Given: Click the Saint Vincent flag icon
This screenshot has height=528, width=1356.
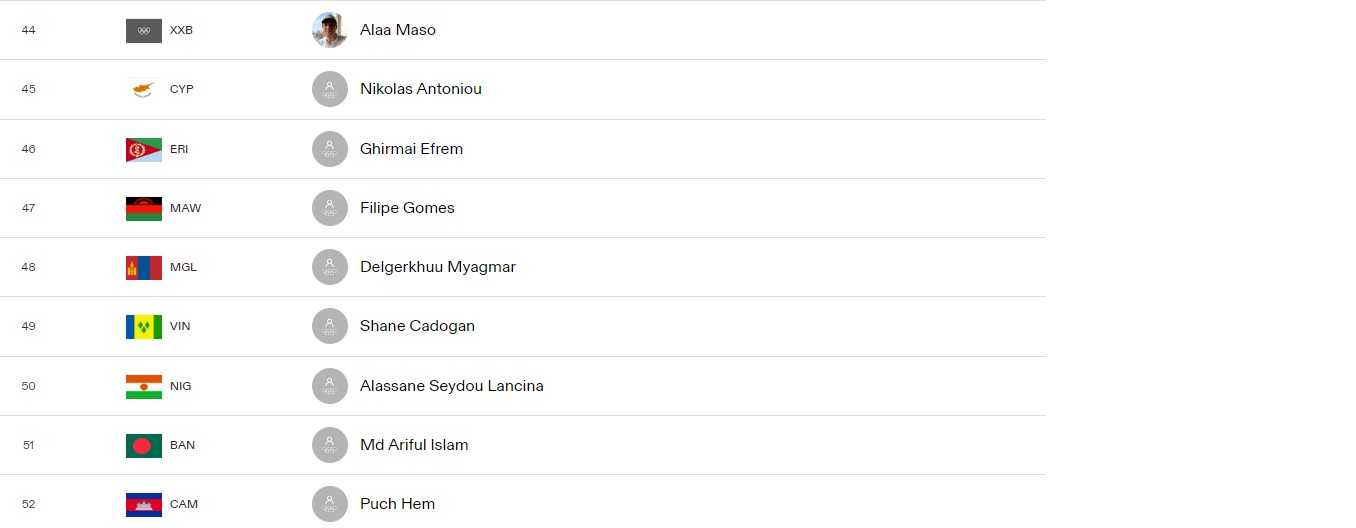Looking at the screenshot, I should coord(144,326).
